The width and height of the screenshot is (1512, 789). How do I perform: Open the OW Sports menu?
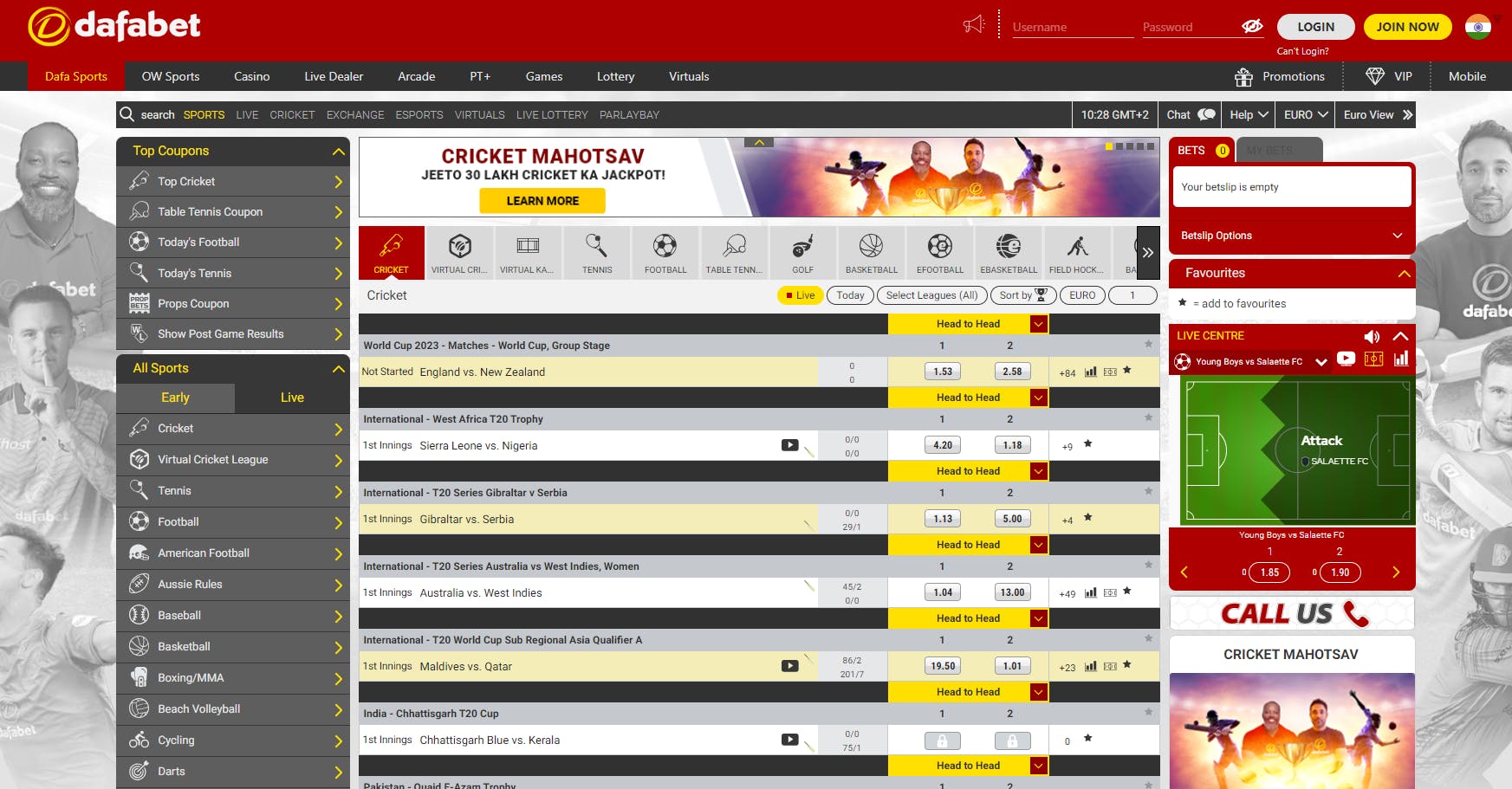coord(171,76)
